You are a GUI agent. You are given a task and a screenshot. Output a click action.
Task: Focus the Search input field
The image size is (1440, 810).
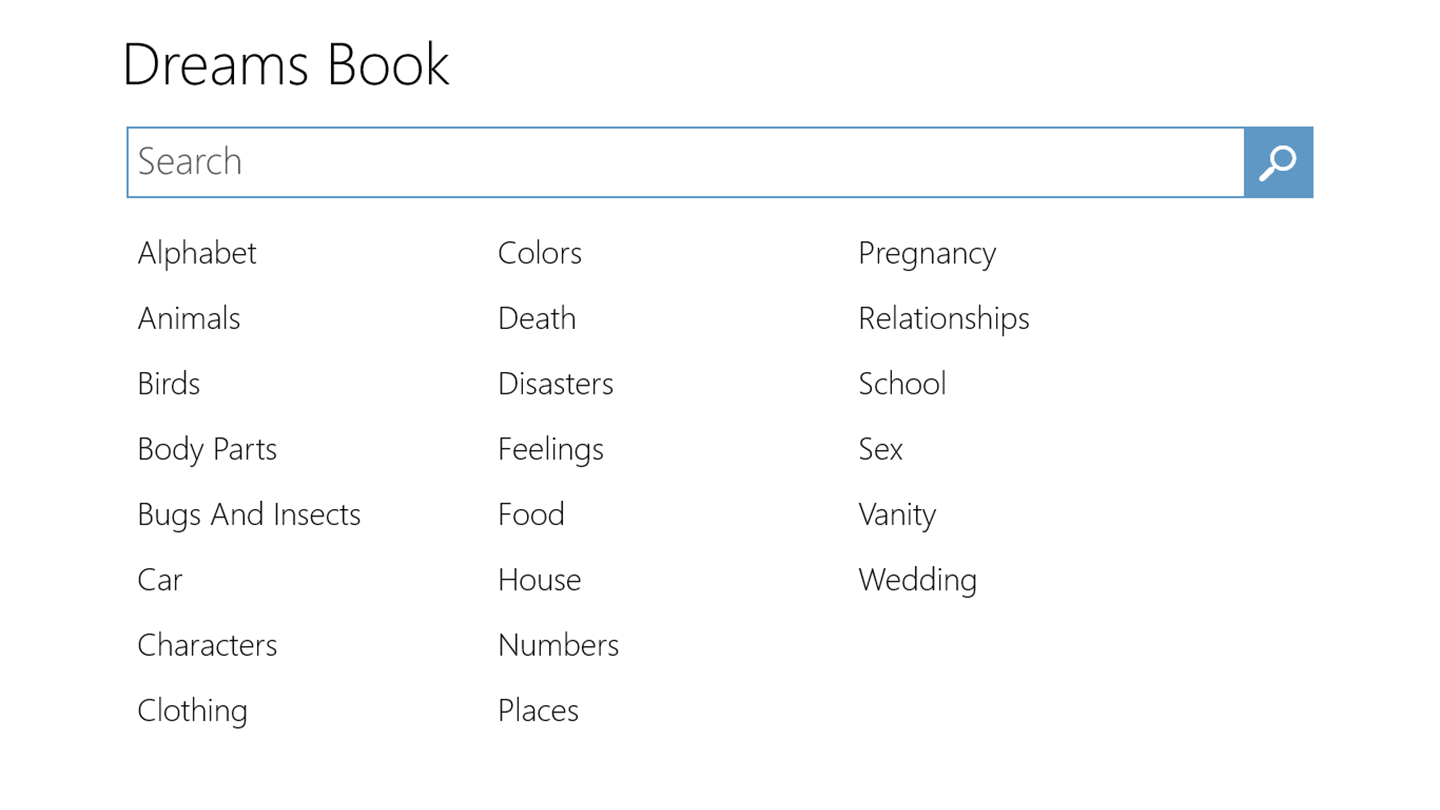pos(685,162)
